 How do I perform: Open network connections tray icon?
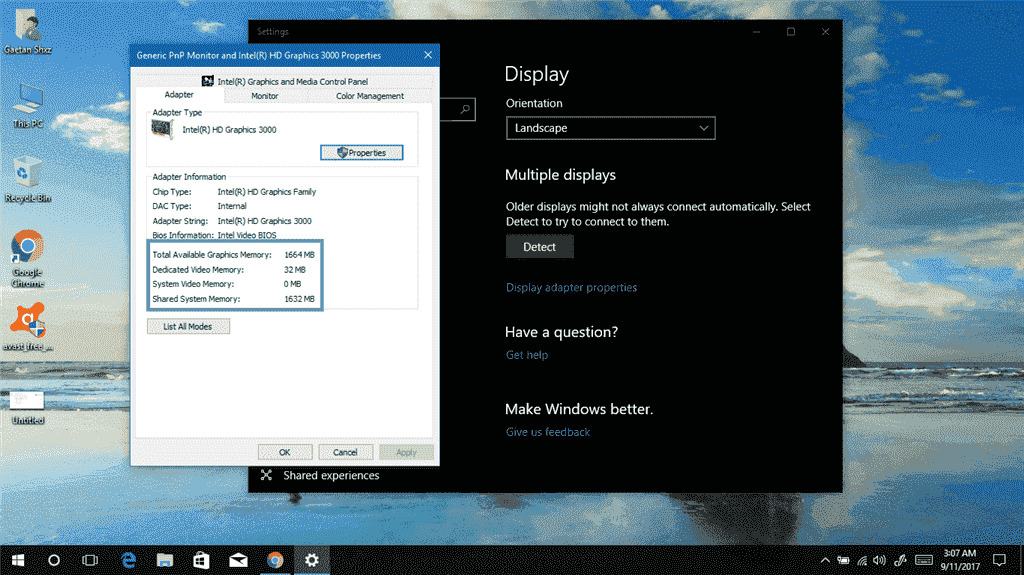point(862,560)
